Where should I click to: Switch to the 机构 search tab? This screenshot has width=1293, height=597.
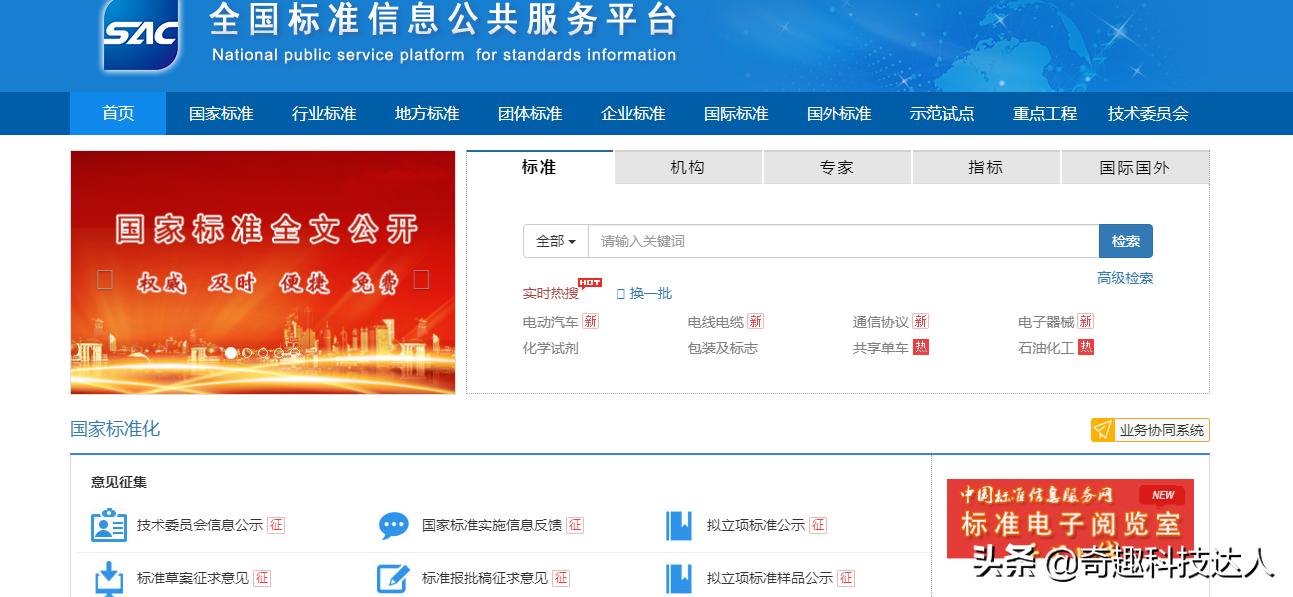click(687, 167)
